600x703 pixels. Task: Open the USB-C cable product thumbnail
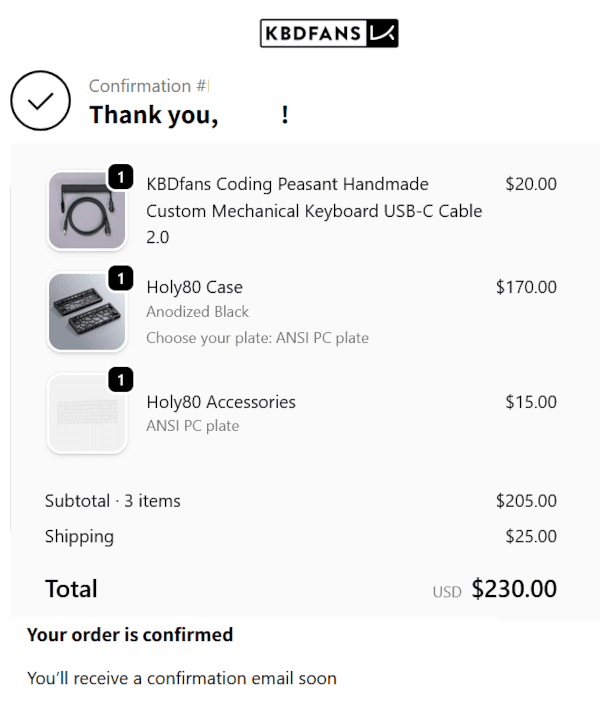click(x=87, y=212)
